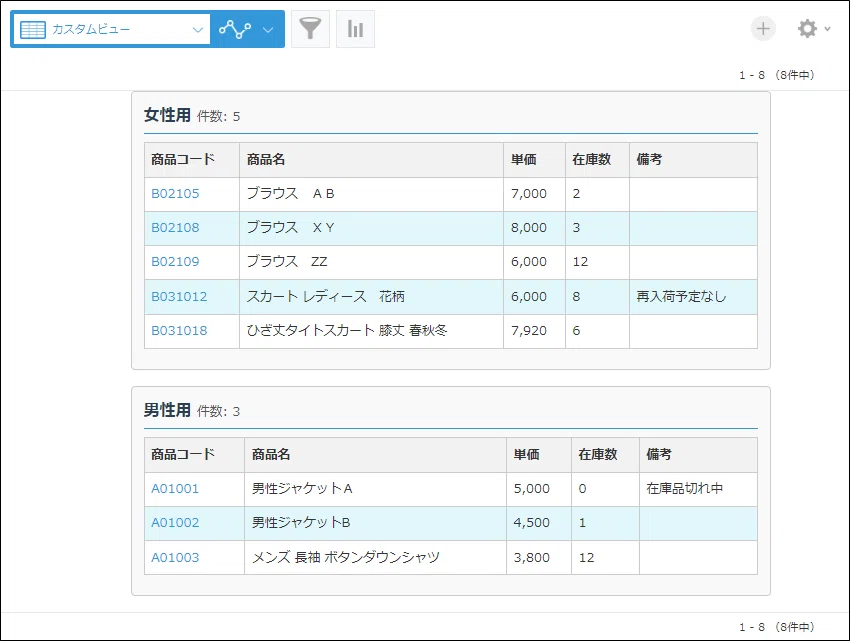Open record link A01002

click(175, 523)
